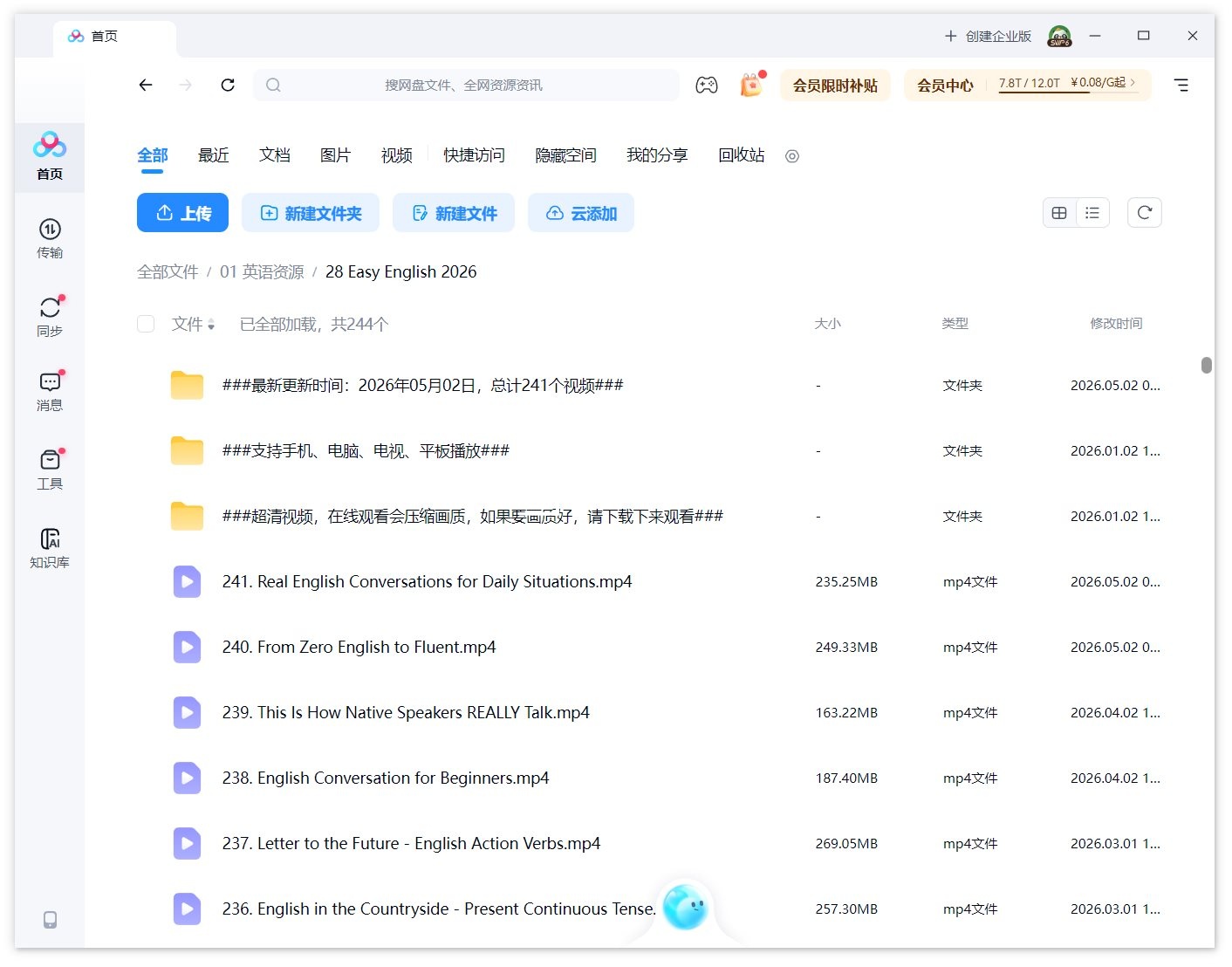Click the 269.05MB size cell
This screenshot has height=967, width=1232.
coord(846,843)
